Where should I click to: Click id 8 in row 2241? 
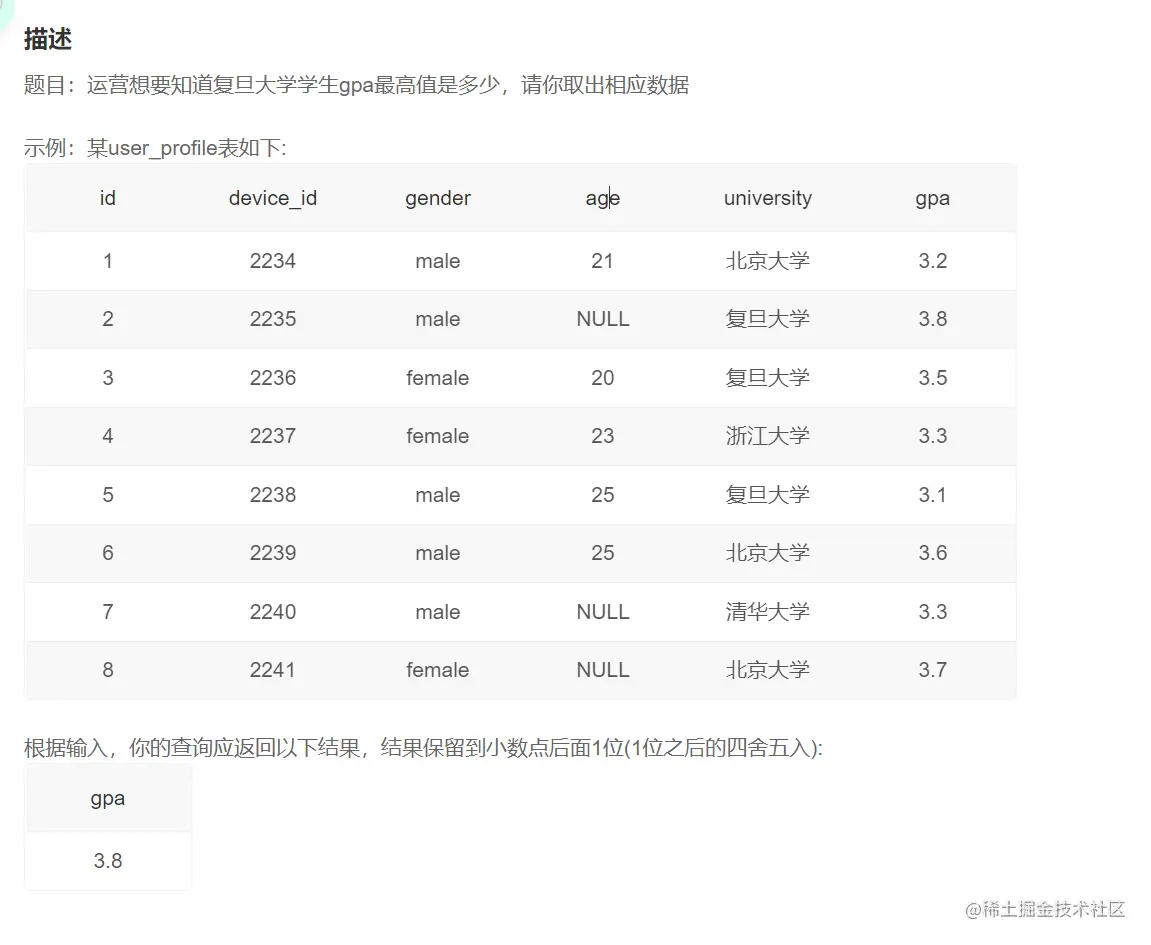click(x=108, y=670)
